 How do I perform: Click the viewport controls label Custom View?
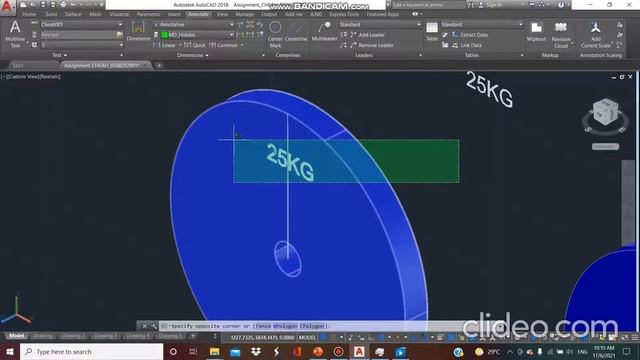pyautogui.click(x=25, y=76)
